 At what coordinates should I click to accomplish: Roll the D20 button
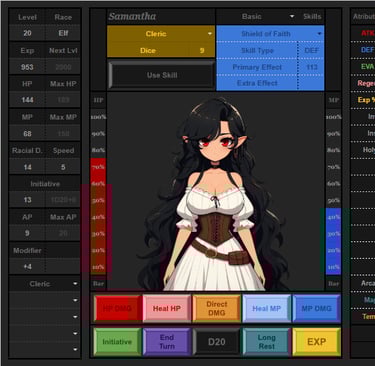(217, 342)
